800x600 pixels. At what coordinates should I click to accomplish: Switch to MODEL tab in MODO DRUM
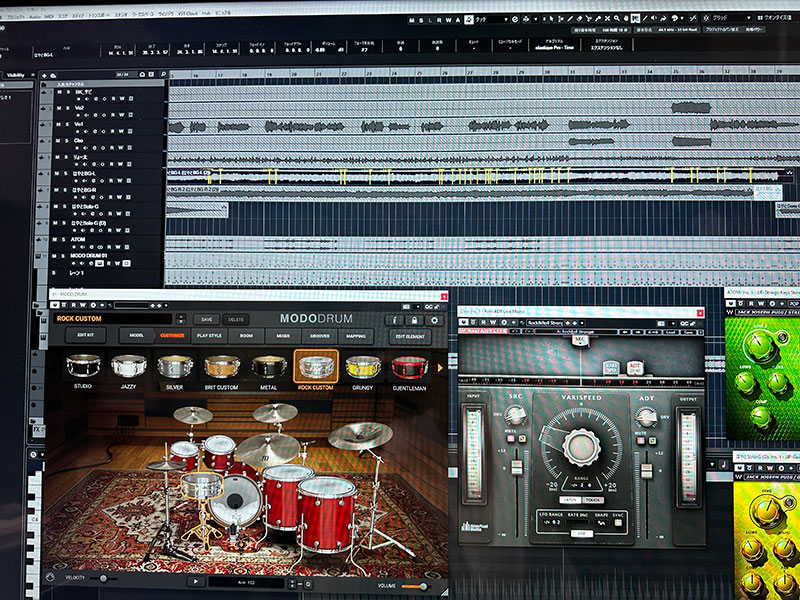coord(136,335)
